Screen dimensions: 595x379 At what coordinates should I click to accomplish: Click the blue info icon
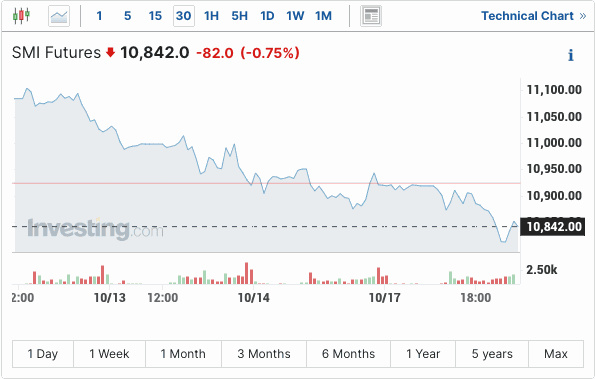571,55
